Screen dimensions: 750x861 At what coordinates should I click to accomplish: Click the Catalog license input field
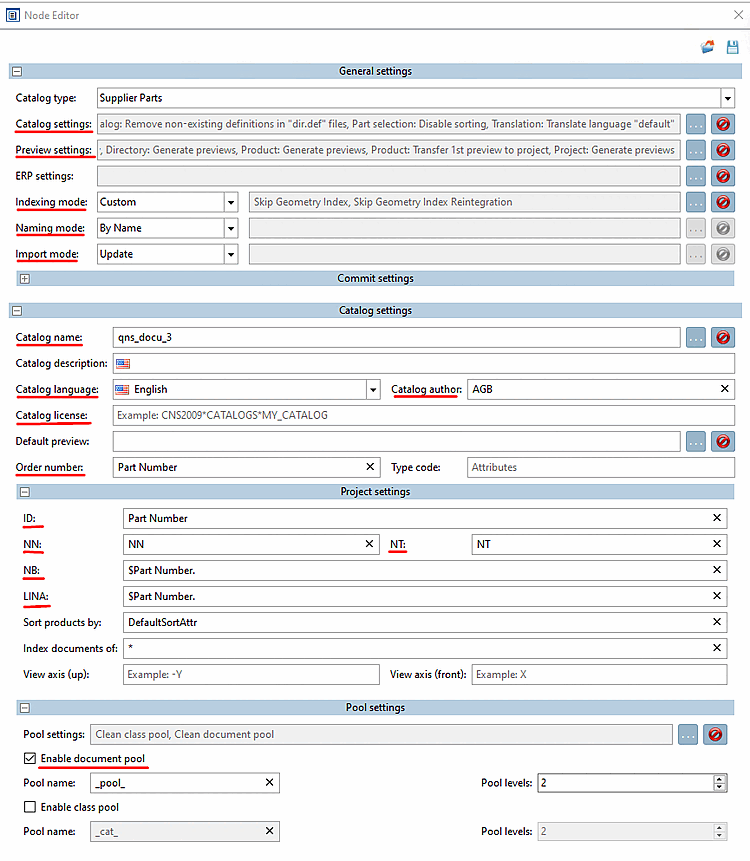click(423, 416)
